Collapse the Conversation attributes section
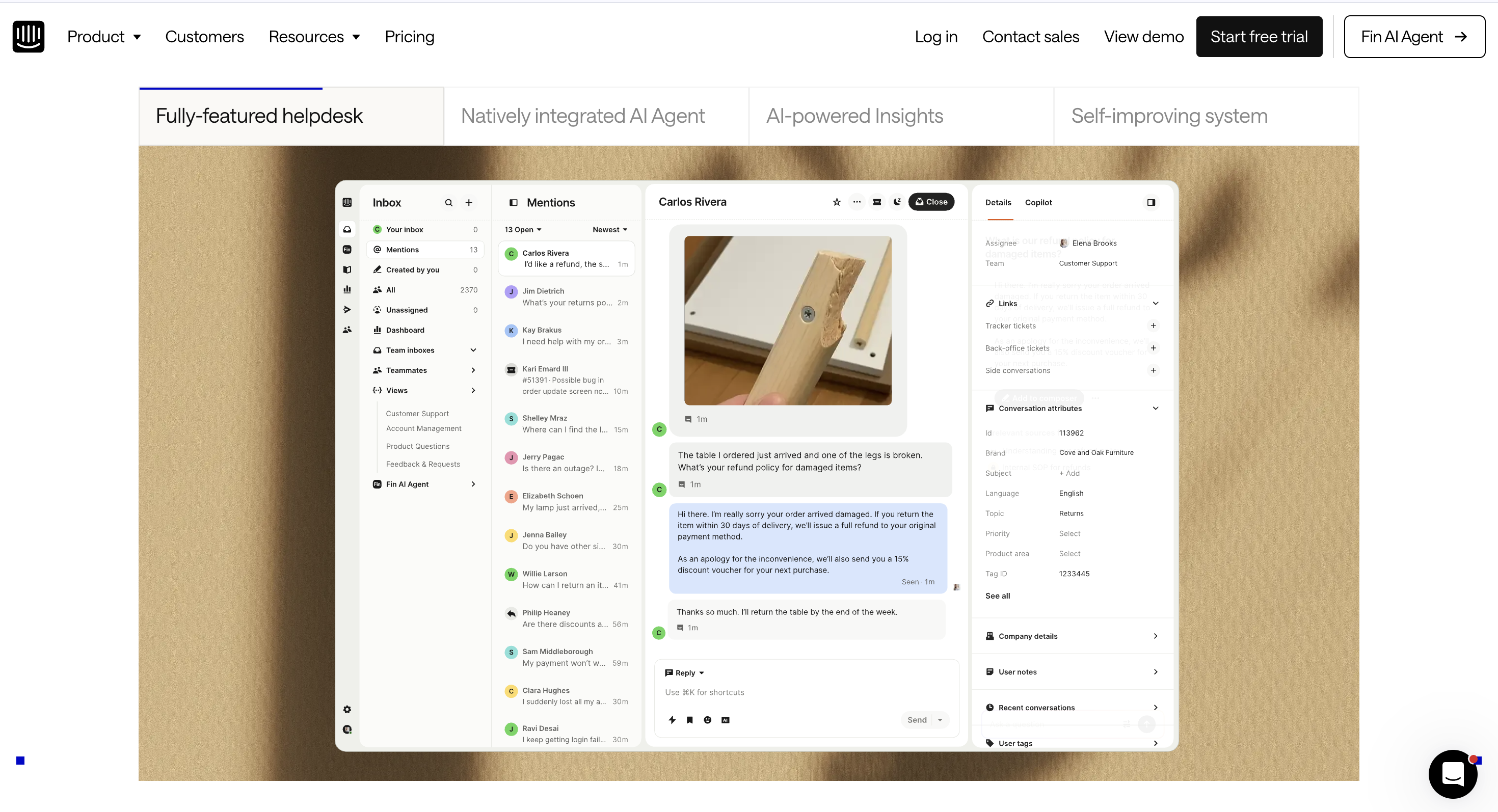This screenshot has width=1498, height=812. pyautogui.click(x=1156, y=408)
